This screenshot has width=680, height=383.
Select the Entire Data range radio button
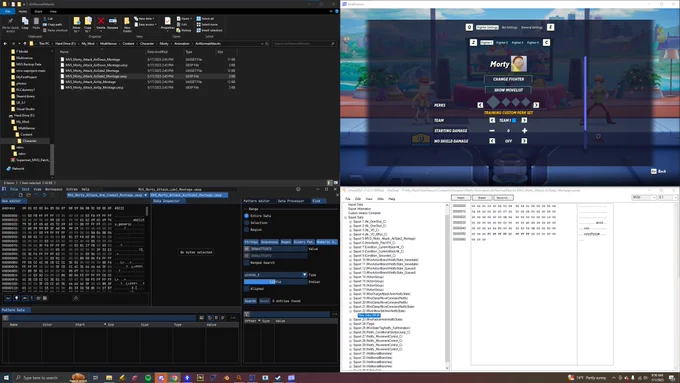246,216
